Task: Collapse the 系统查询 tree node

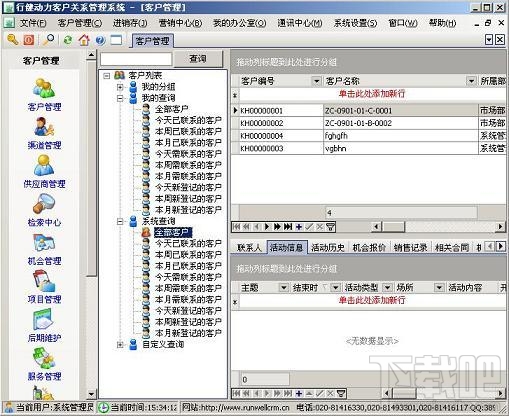Action: (120, 222)
